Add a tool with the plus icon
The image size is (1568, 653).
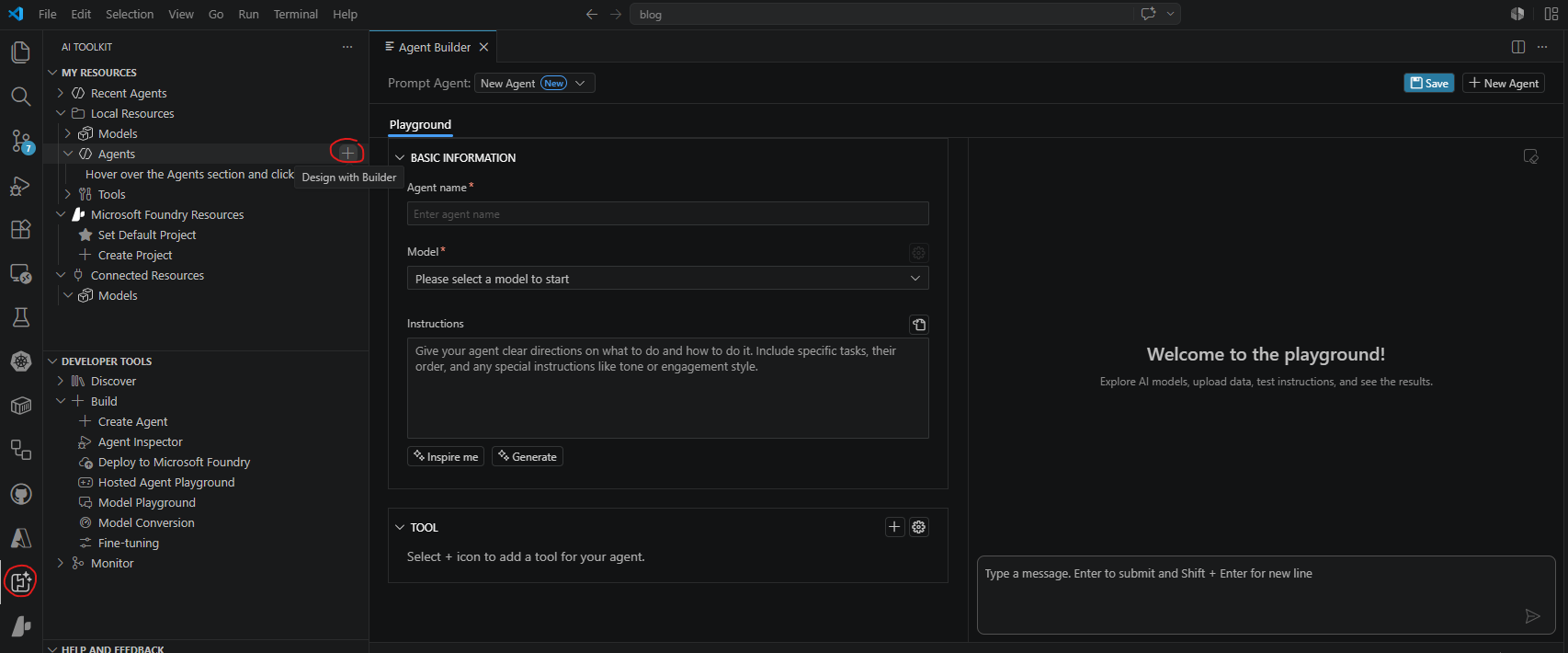click(x=894, y=527)
